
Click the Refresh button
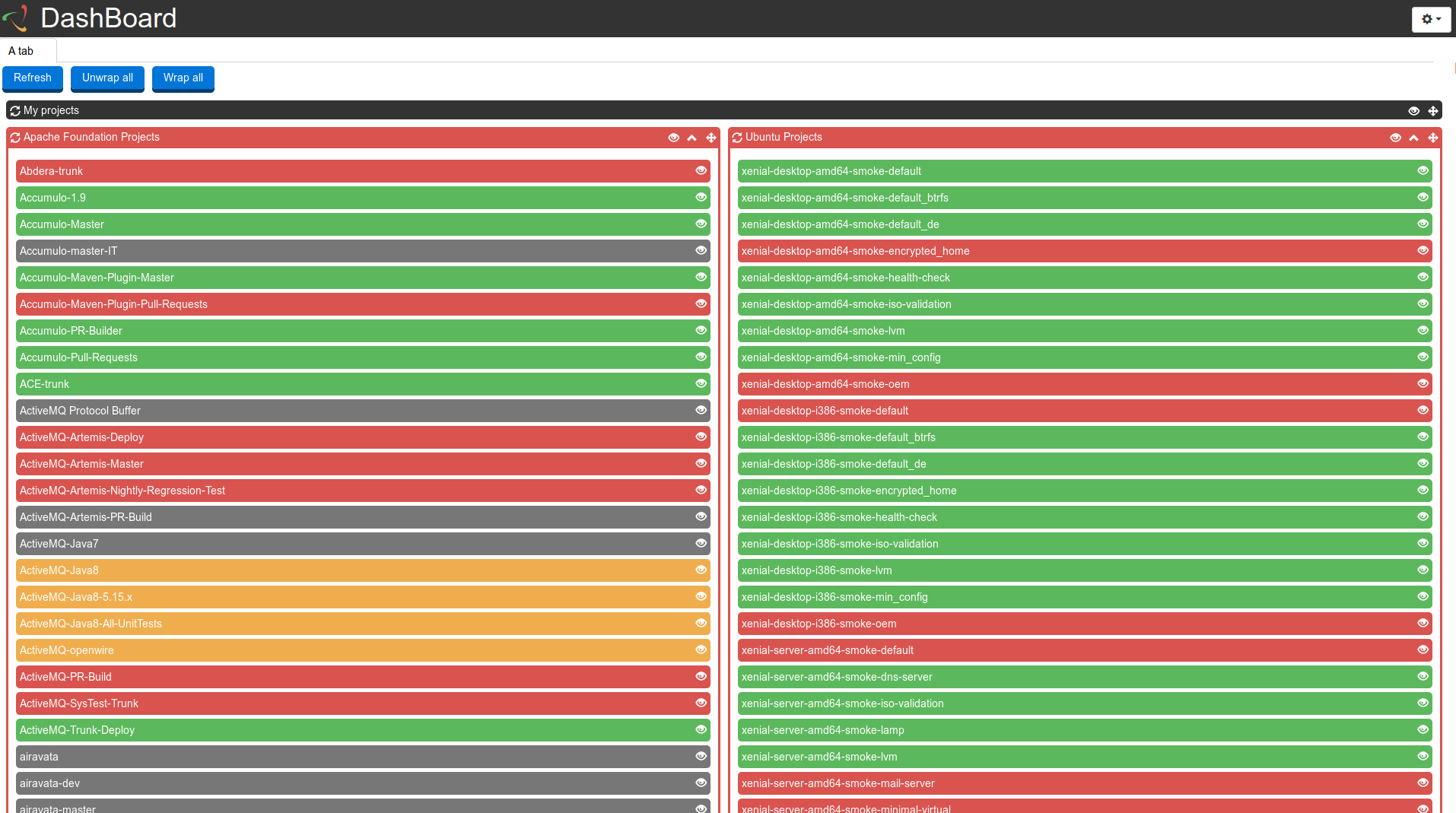click(x=33, y=78)
